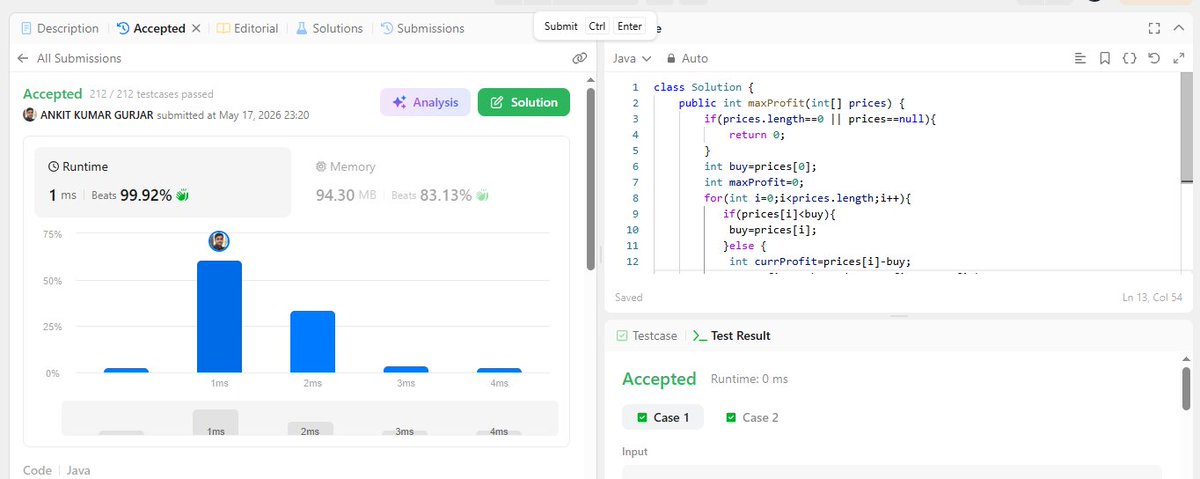Viewport: 1200px width, 479px height.
Task: Click the 1ms segment in the range selector
Action: (x=215, y=422)
